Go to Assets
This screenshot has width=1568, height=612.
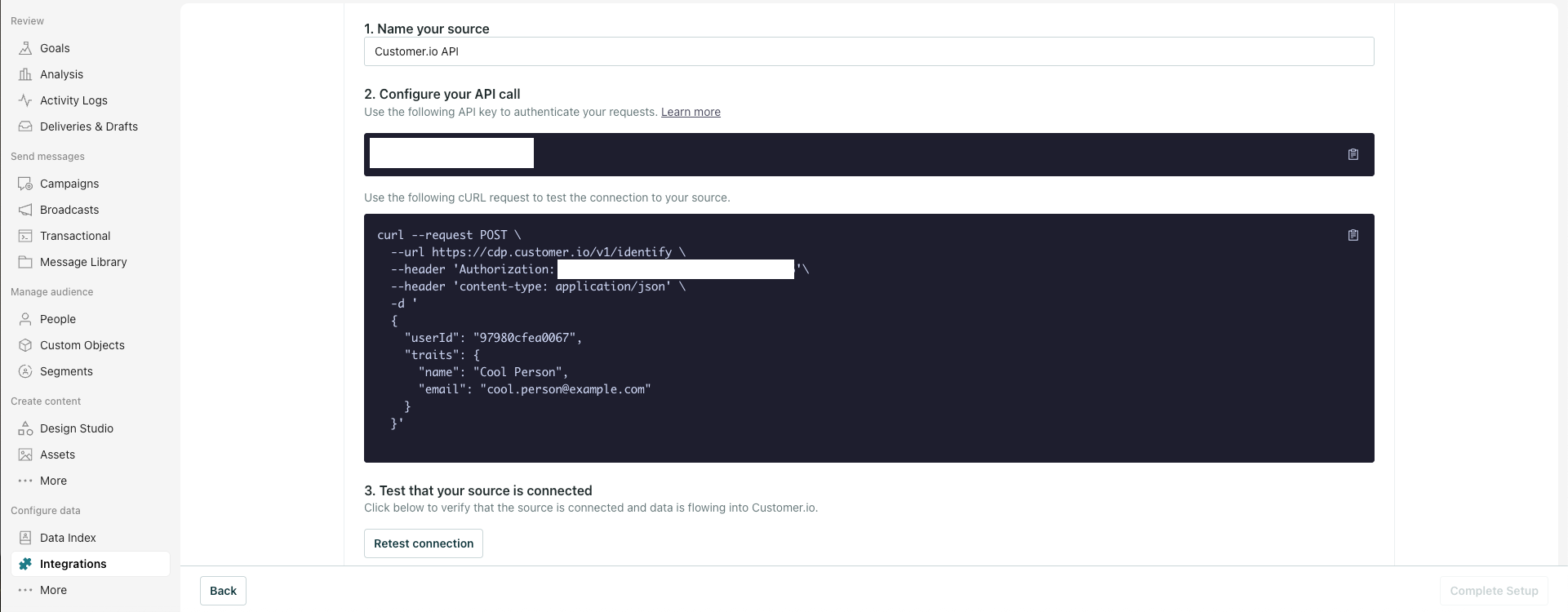pyautogui.click(x=57, y=455)
